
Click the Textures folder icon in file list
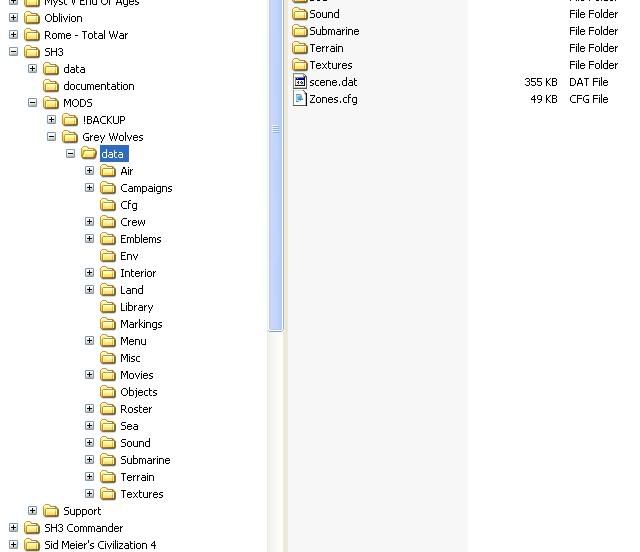300,65
